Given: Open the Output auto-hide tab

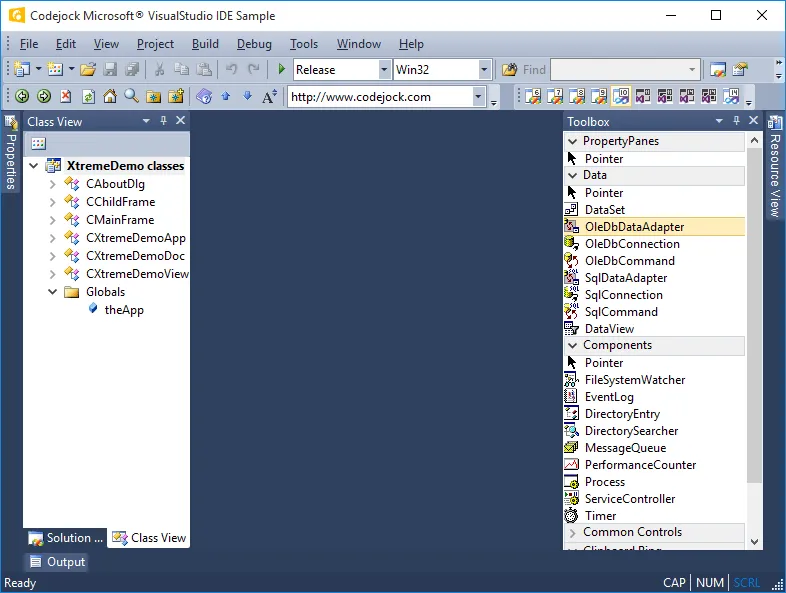Looking at the screenshot, I should [57, 562].
